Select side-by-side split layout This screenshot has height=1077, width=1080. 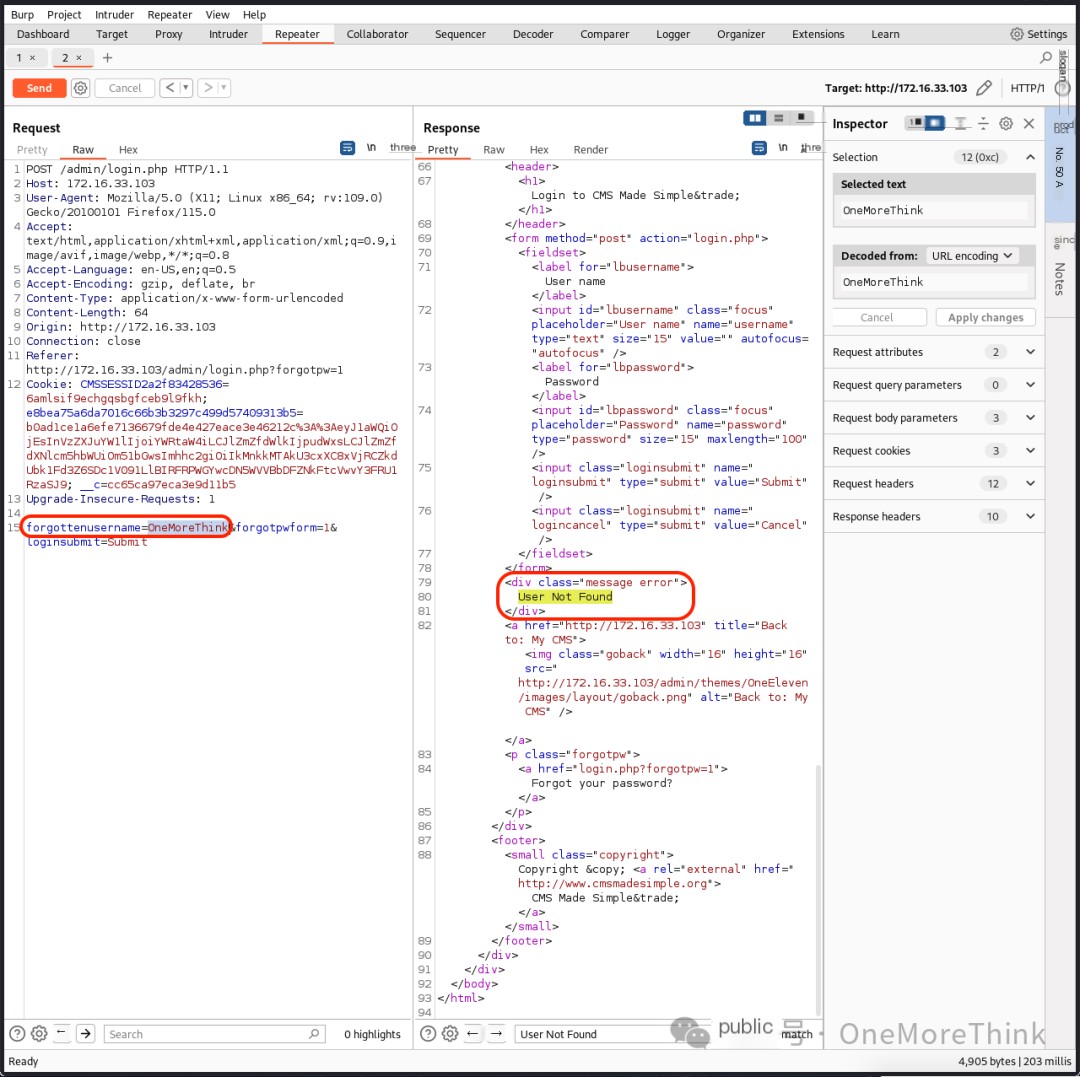(755, 118)
